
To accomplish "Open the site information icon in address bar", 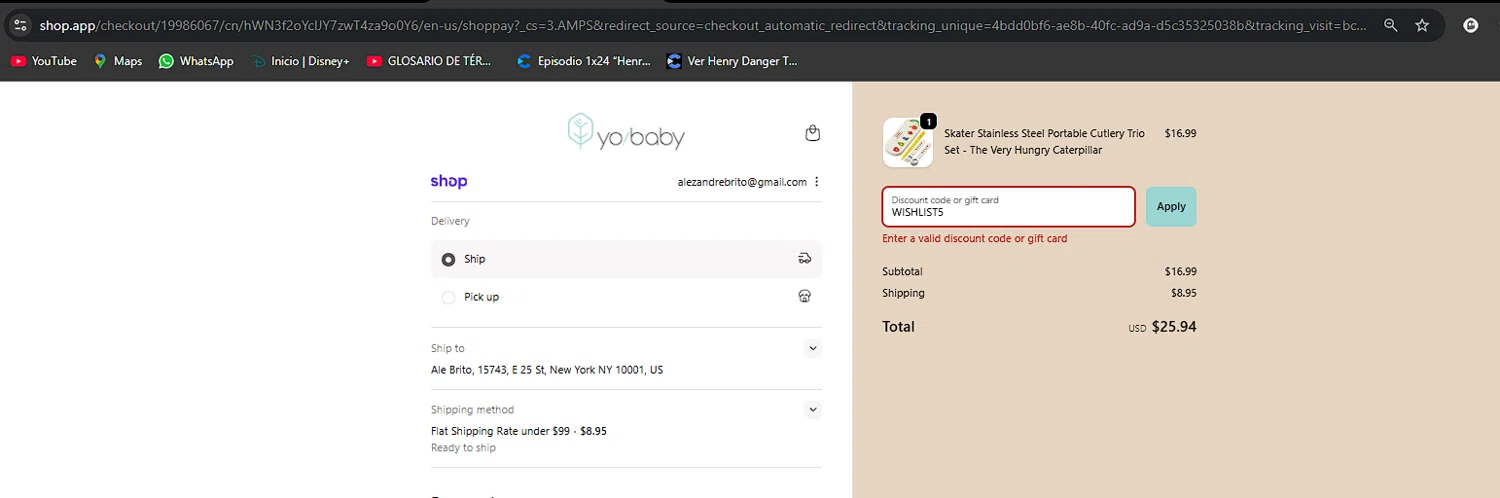I will pyautogui.click(x=20, y=25).
